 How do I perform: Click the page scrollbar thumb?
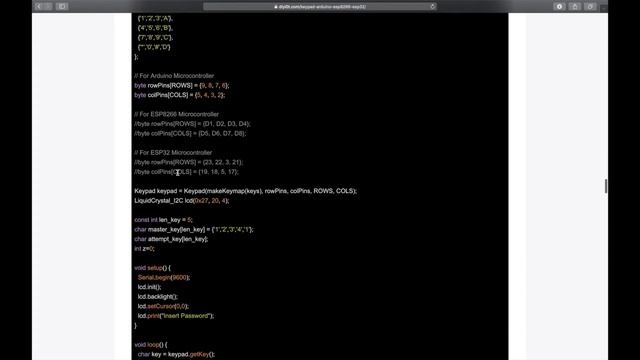tap(606, 186)
